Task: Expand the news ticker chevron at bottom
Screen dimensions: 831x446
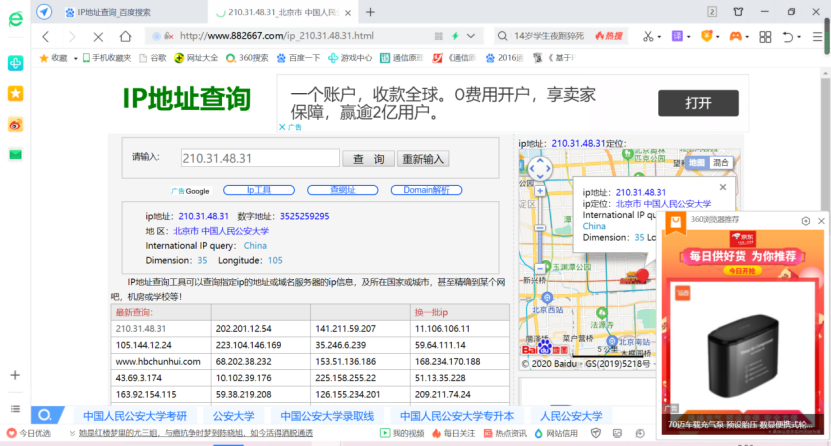Action: [72, 433]
